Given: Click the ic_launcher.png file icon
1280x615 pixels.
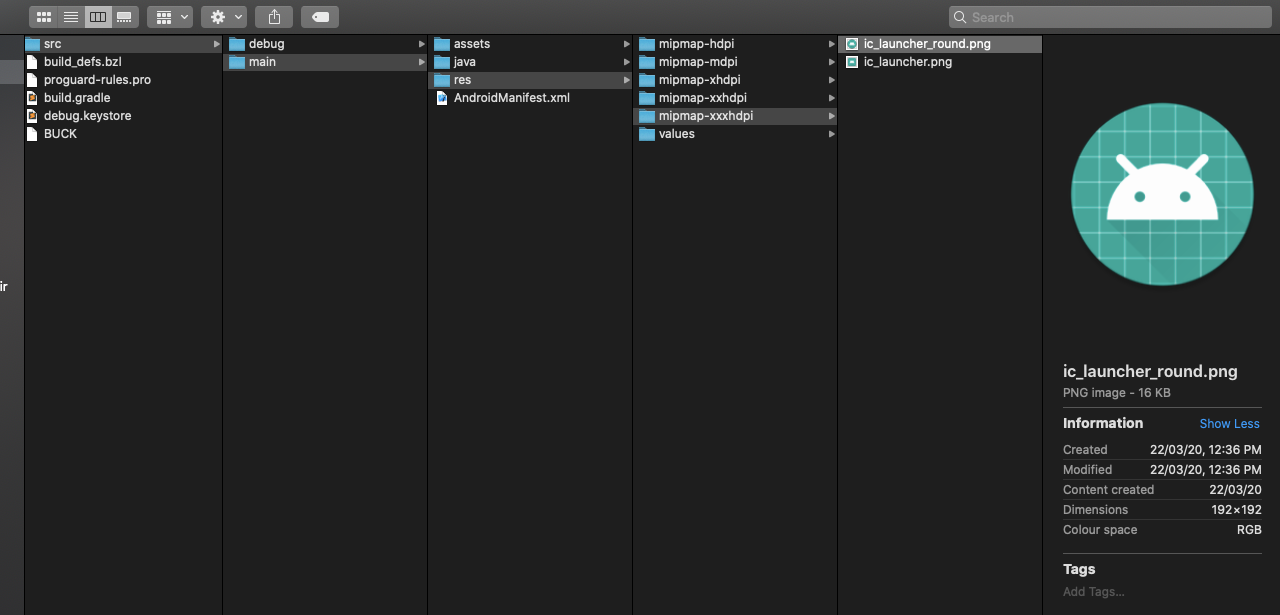Looking at the screenshot, I should point(852,62).
